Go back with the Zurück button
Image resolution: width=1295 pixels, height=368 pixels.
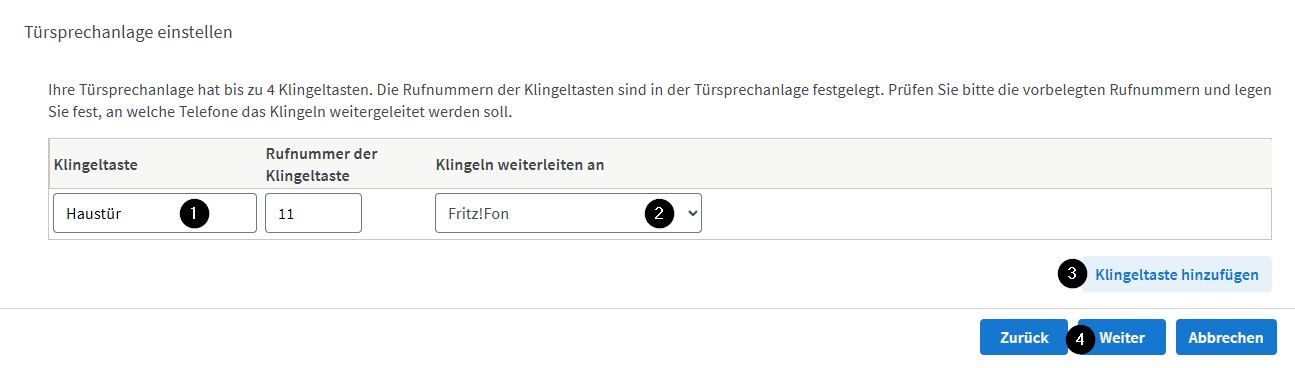point(1024,338)
